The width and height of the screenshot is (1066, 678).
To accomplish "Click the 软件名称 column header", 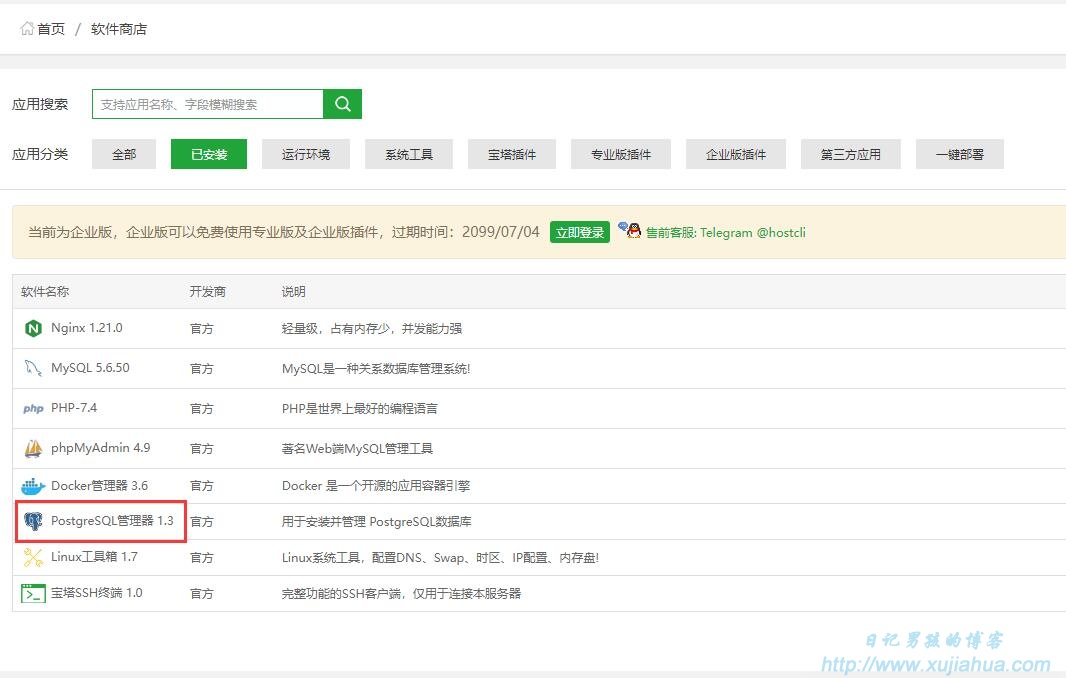I will coord(45,292).
